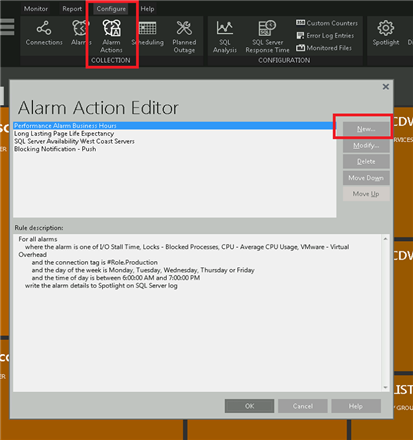Image resolution: width=413 pixels, height=440 pixels.
Task: Click the Modify... button
Action: coord(366,145)
